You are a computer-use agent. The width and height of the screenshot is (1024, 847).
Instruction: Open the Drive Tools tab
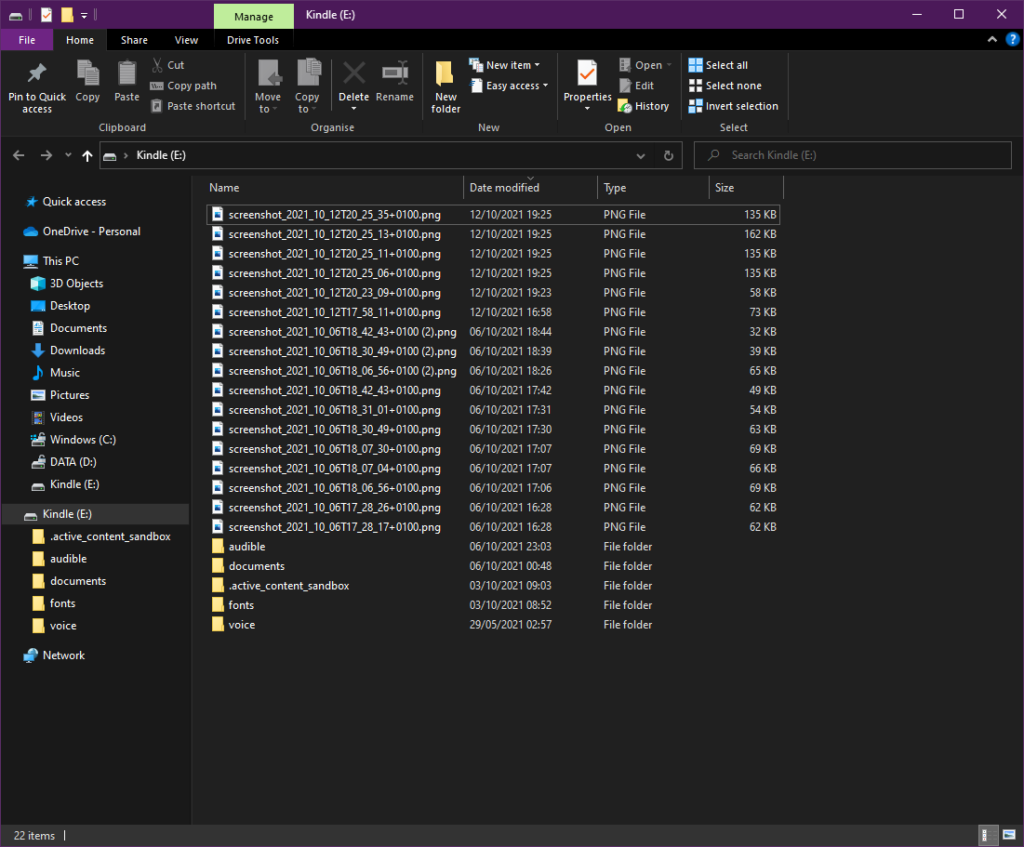[x=253, y=40]
